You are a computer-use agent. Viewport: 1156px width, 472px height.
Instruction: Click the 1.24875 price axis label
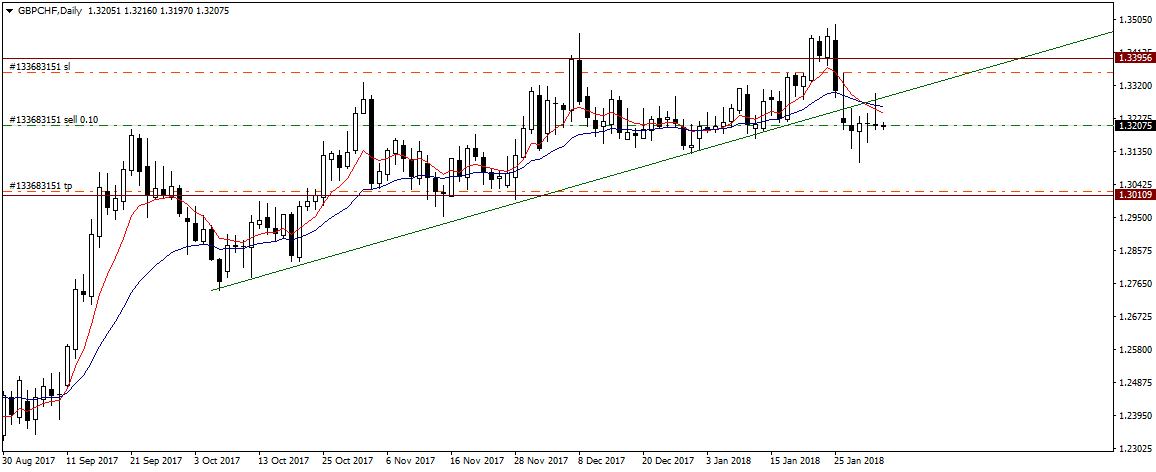[1136, 383]
